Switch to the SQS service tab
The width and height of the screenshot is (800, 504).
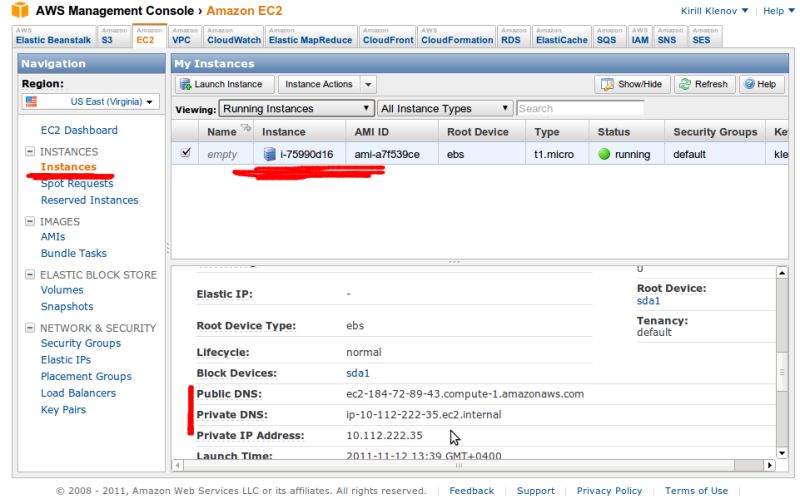pyautogui.click(x=609, y=37)
